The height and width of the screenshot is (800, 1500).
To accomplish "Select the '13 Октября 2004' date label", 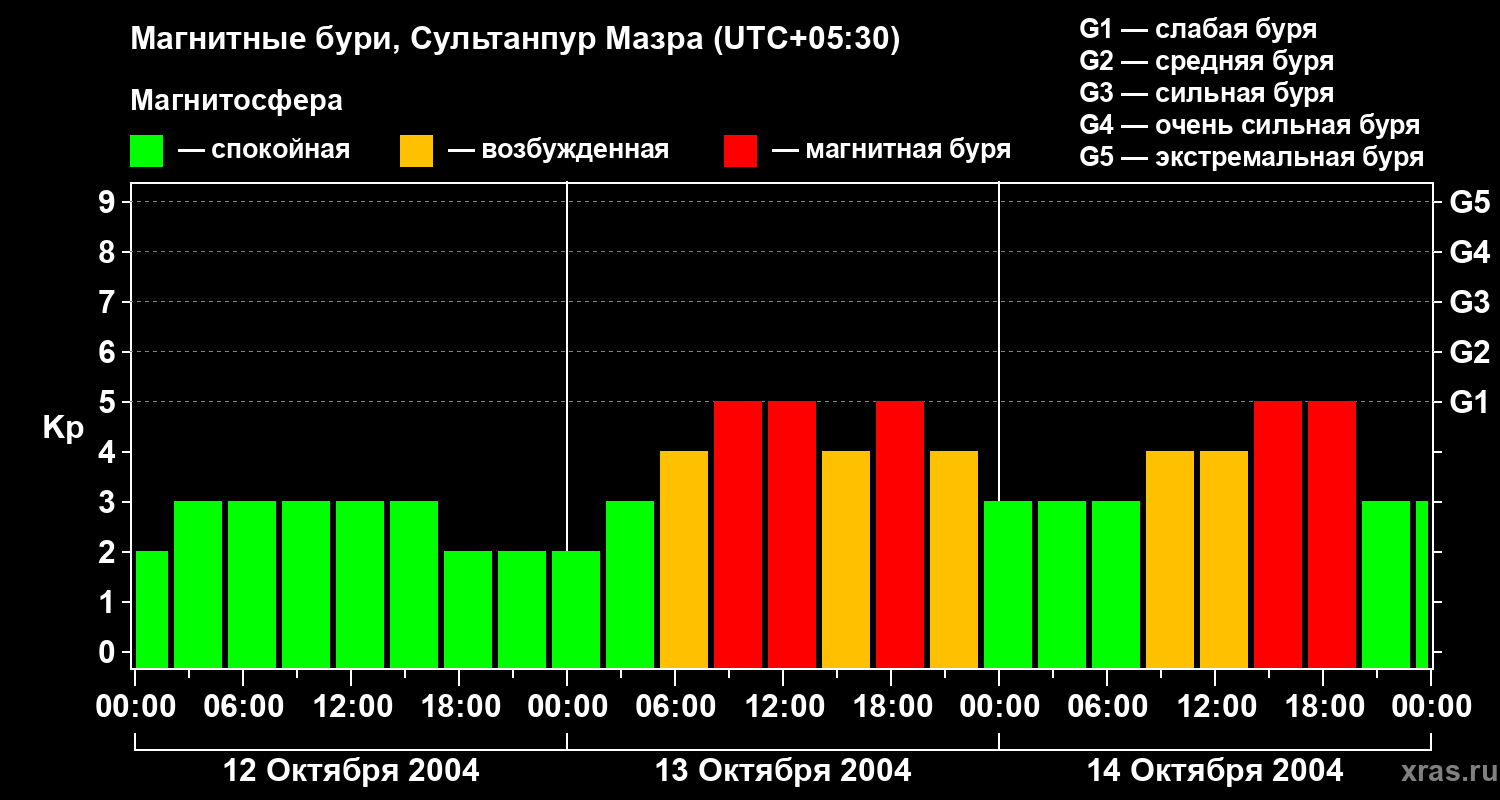I will tap(783, 771).
